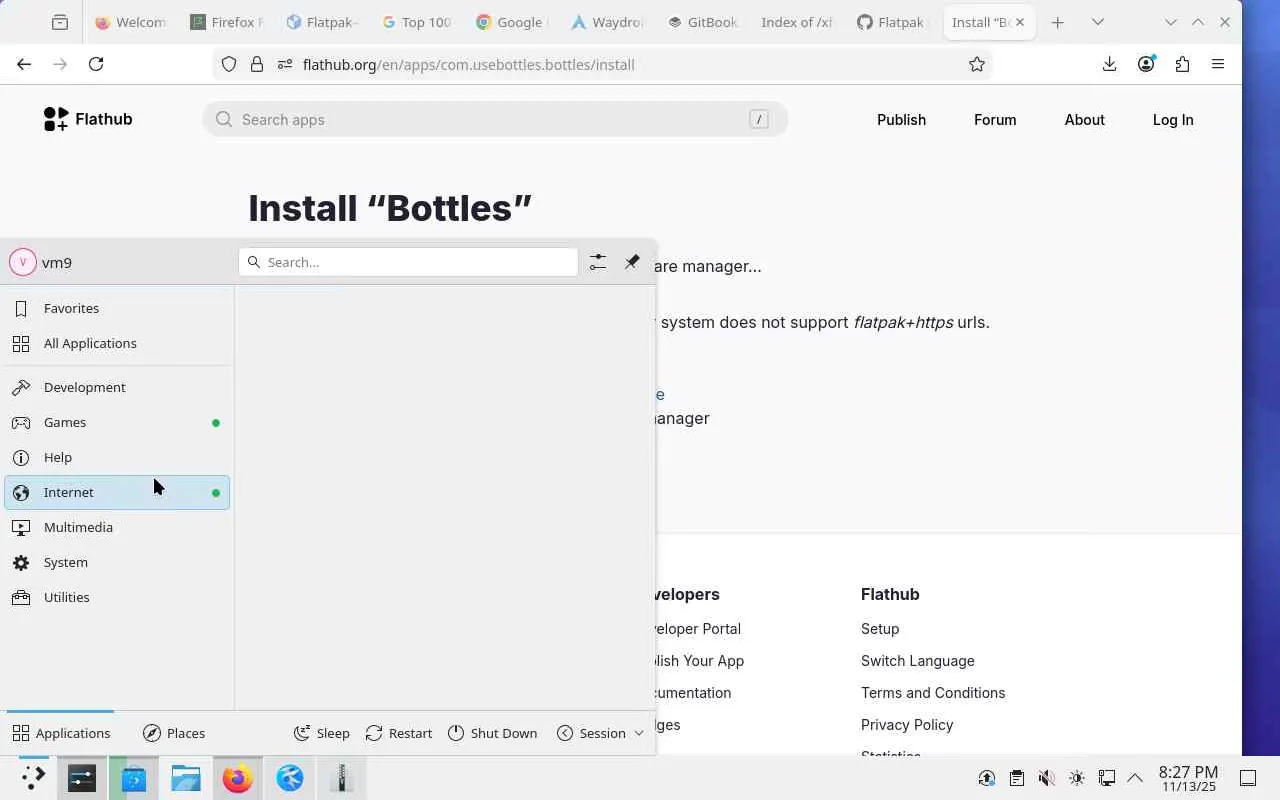Click the muted volume tray icon

tap(1046, 778)
